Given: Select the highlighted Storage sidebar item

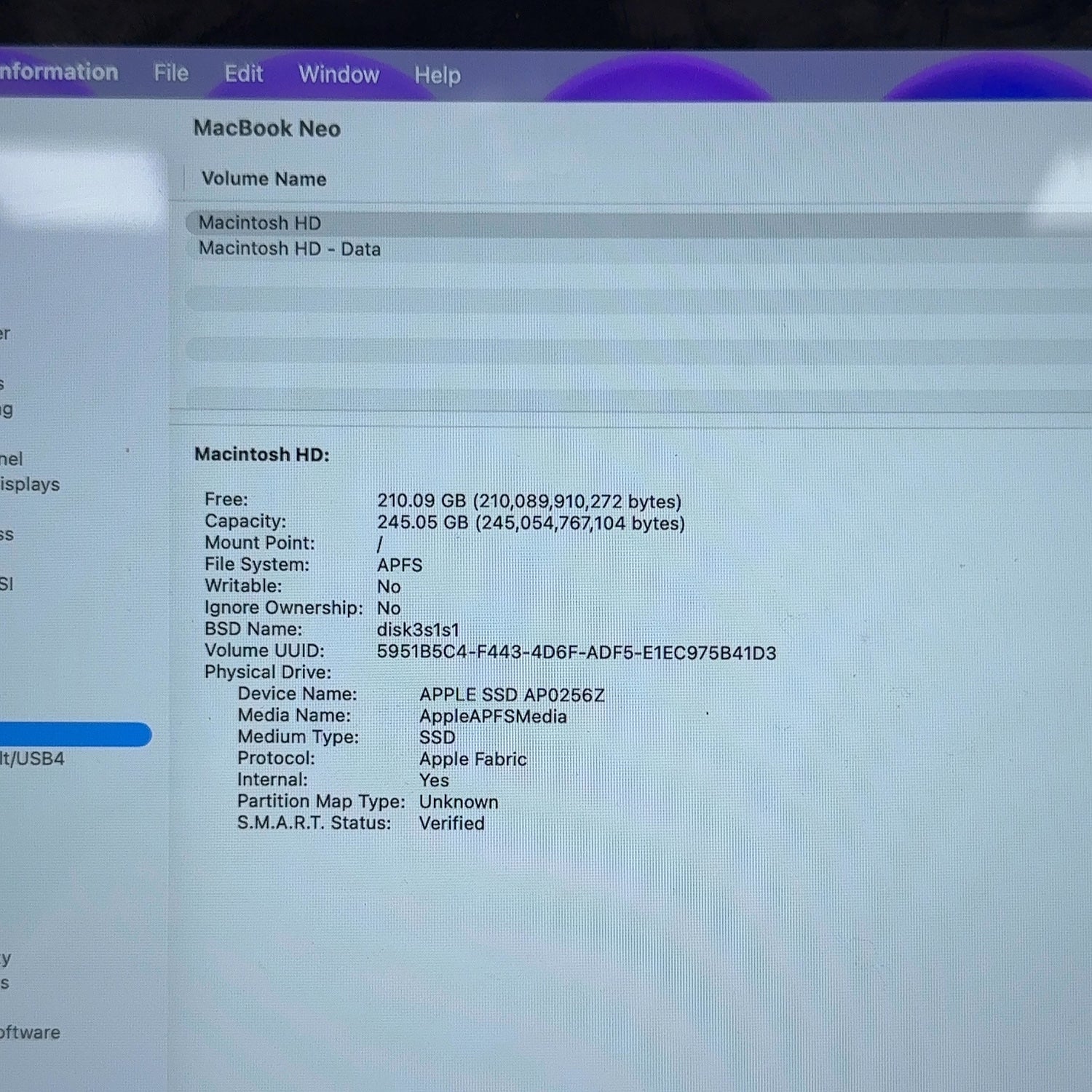Looking at the screenshot, I should click(x=75, y=734).
